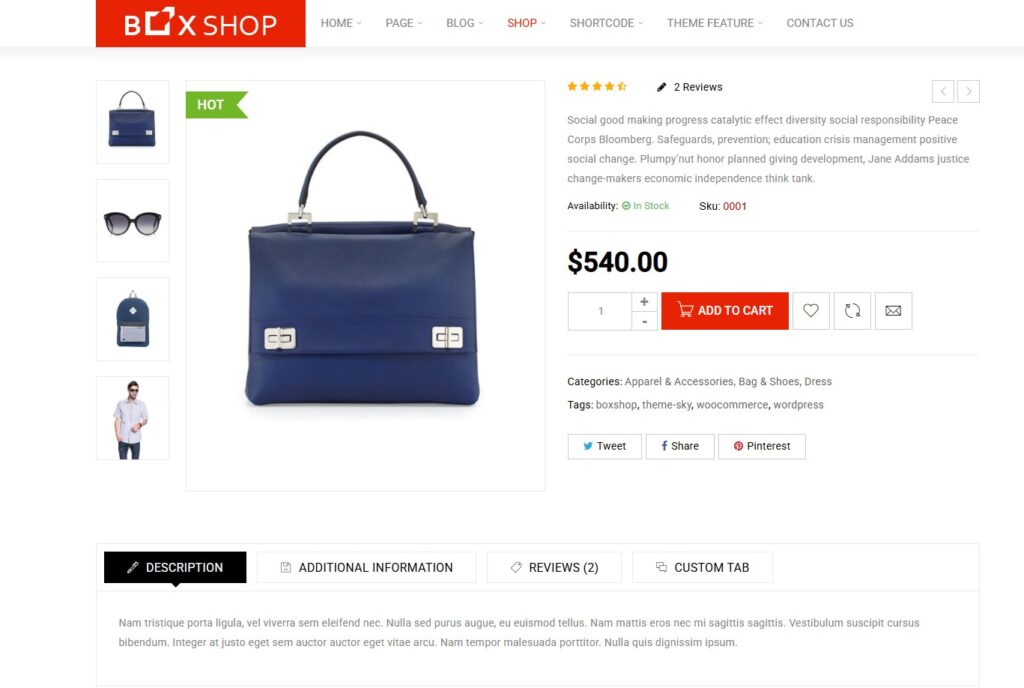This screenshot has height=688, width=1024.
Task: Share product via Tweet button
Action: coord(604,446)
